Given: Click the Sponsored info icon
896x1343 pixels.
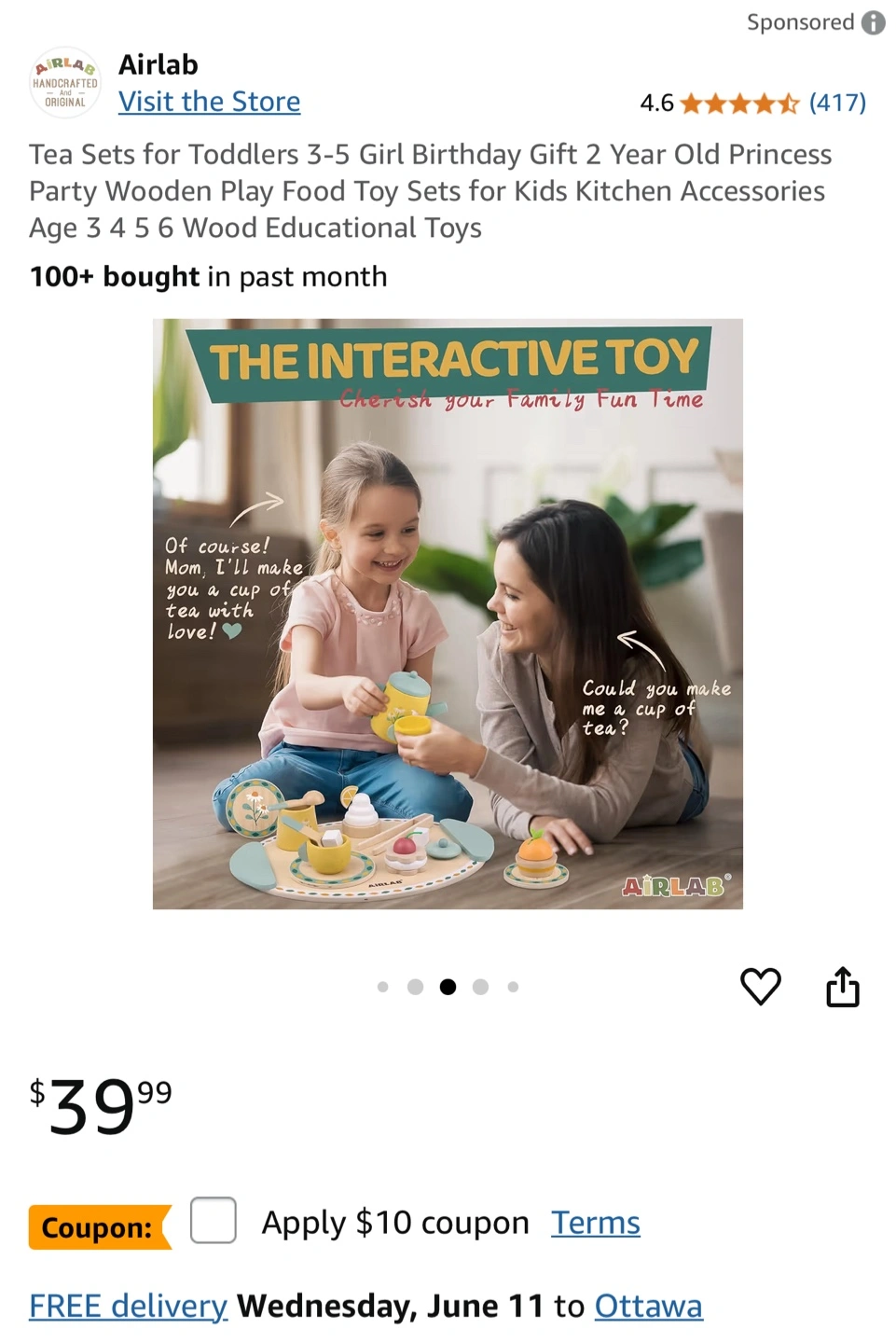Looking at the screenshot, I should (x=873, y=22).
